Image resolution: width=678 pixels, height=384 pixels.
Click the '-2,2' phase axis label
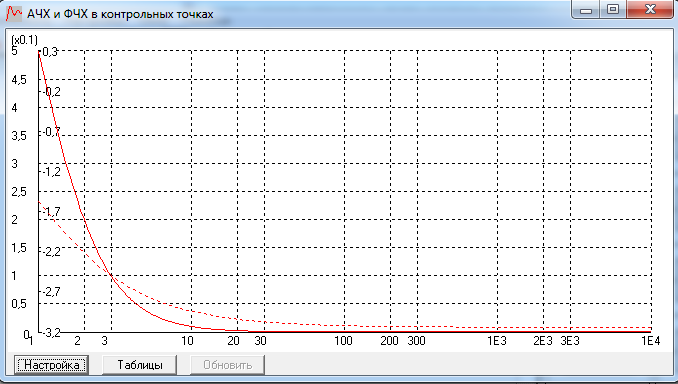(x=51, y=251)
